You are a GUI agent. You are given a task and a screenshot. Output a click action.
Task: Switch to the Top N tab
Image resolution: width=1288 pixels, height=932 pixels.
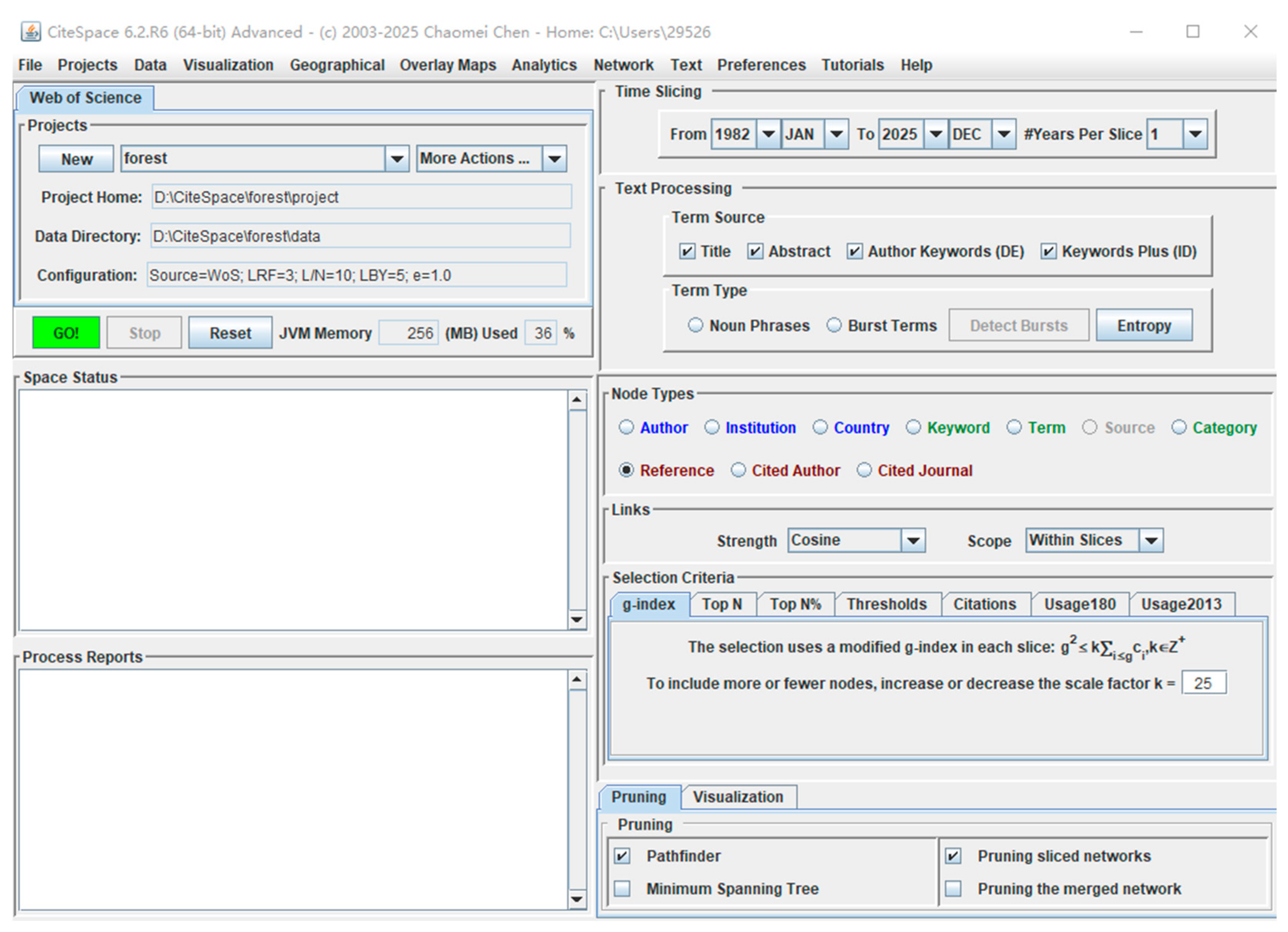click(722, 604)
